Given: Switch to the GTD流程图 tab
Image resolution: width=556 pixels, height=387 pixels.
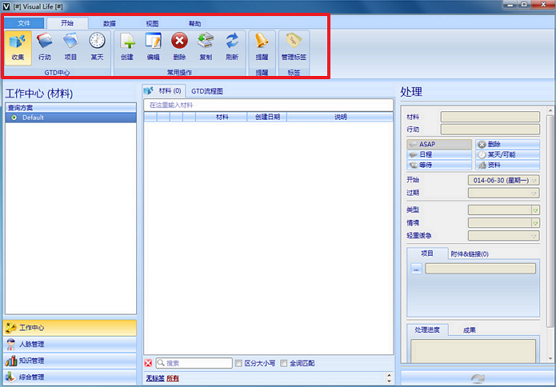Looking at the screenshot, I should click(207, 91).
